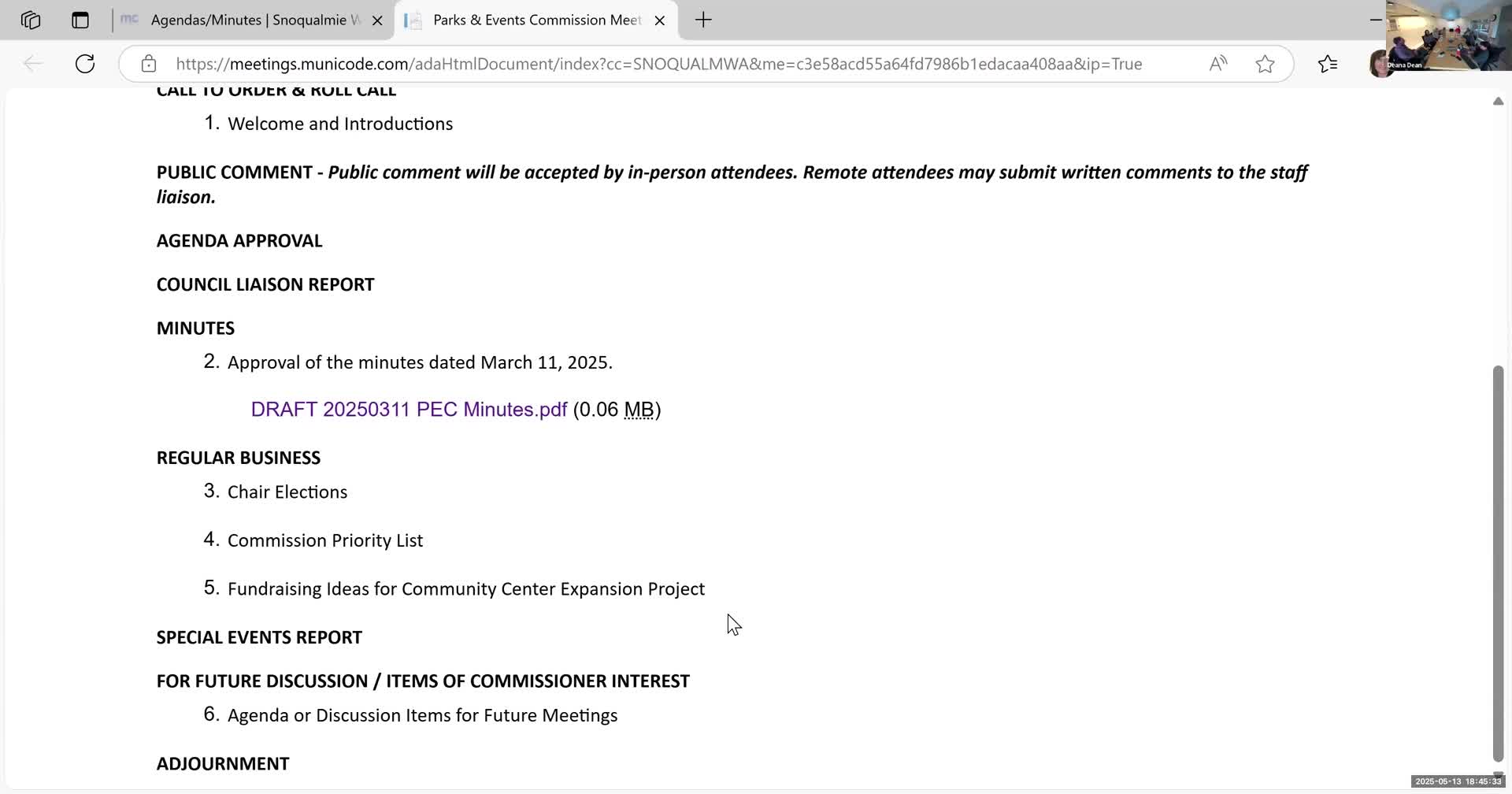The height and width of the screenshot is (794, 1512).
Task: Open DRAFT 20250311 PEC Minutes.pdf link
Action: click(409, 410)
